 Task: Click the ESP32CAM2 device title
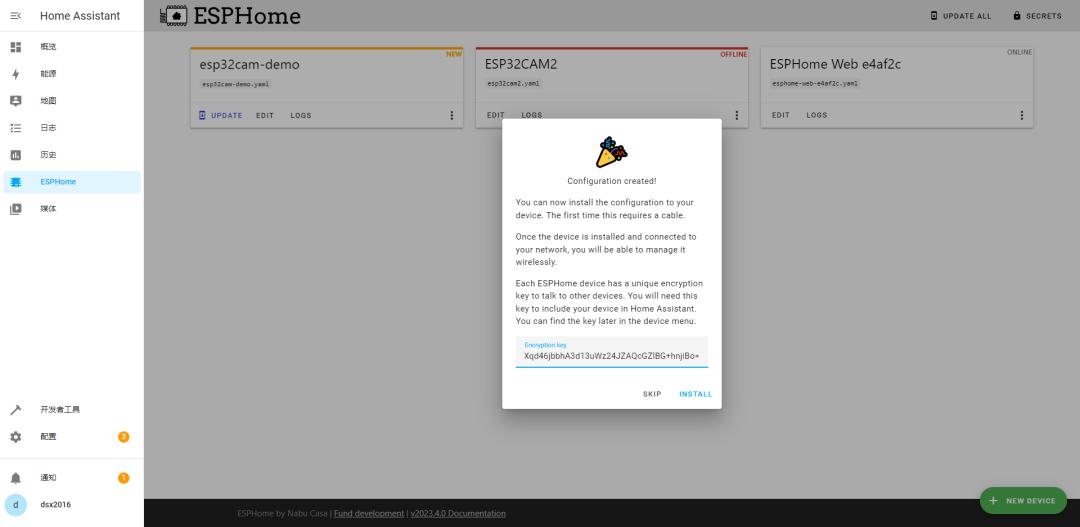(x=521, y=65)
